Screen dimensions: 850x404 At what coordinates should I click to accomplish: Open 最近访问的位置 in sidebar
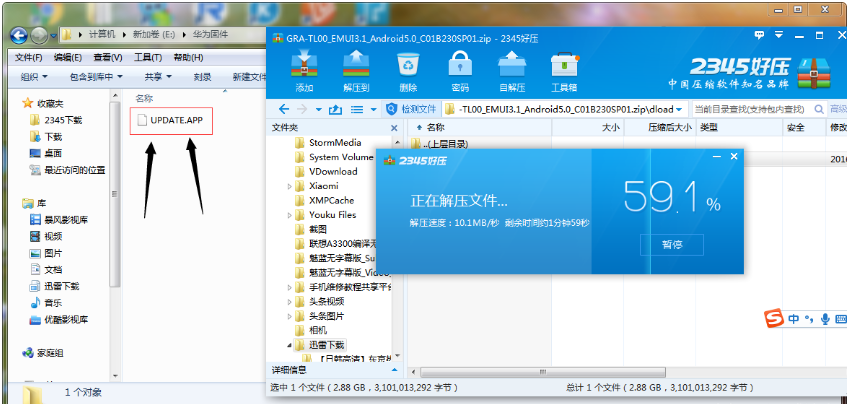68,170
